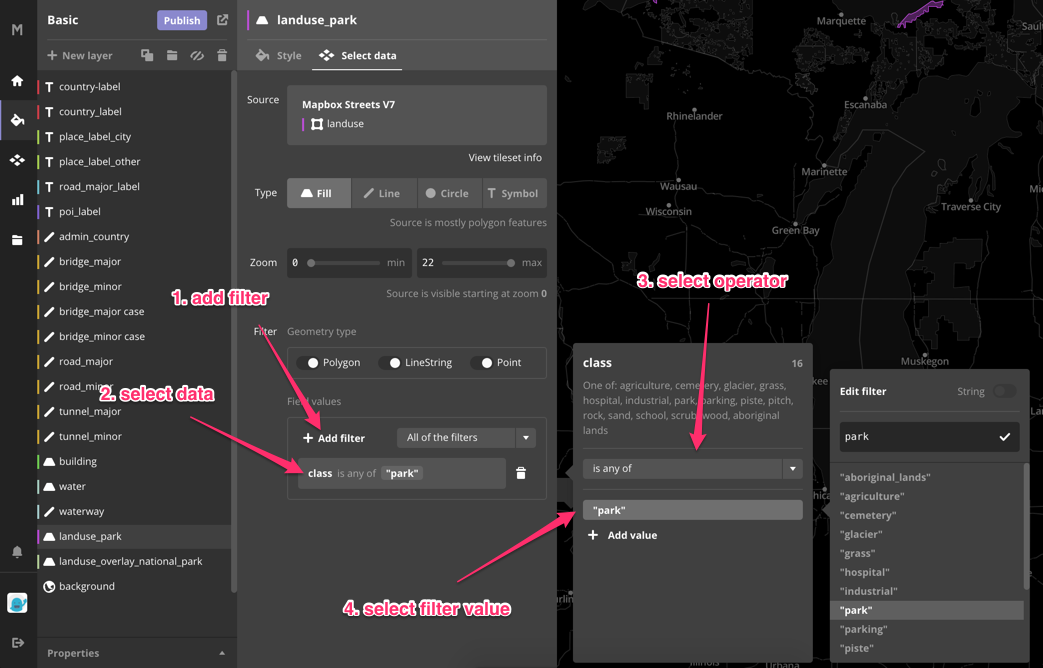Click the notifications bell icon
This screenshot has width=1043, height=668.
click(x=17, y=552)
